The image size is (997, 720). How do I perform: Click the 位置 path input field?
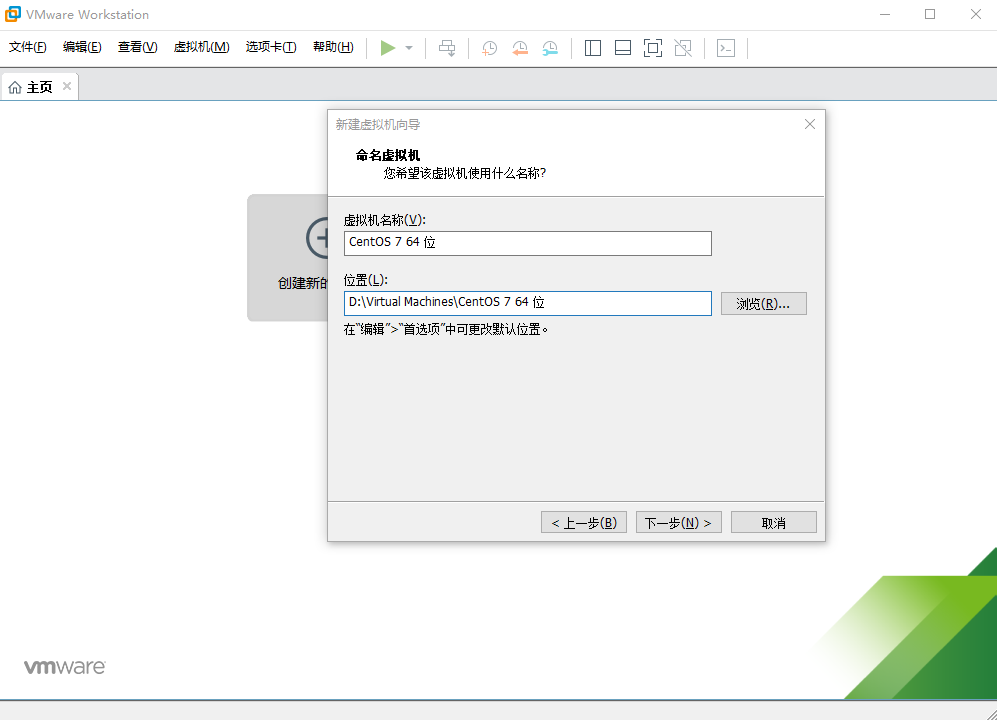(528, 303)
